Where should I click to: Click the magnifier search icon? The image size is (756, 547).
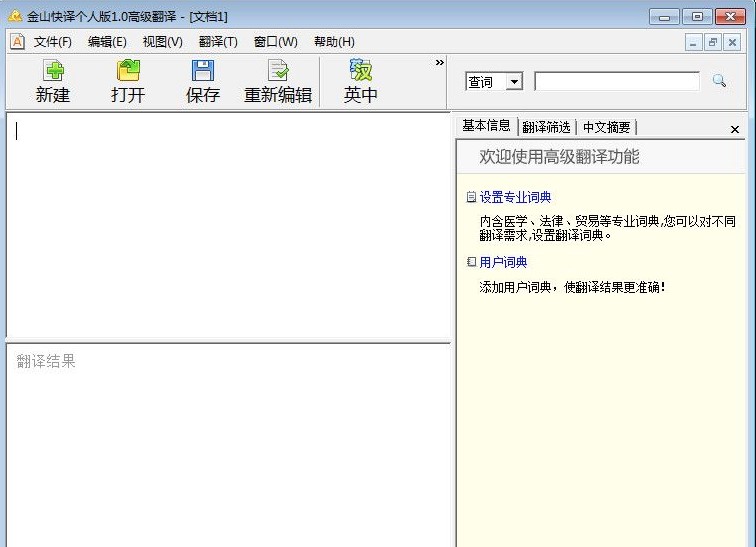coord(719,81)
